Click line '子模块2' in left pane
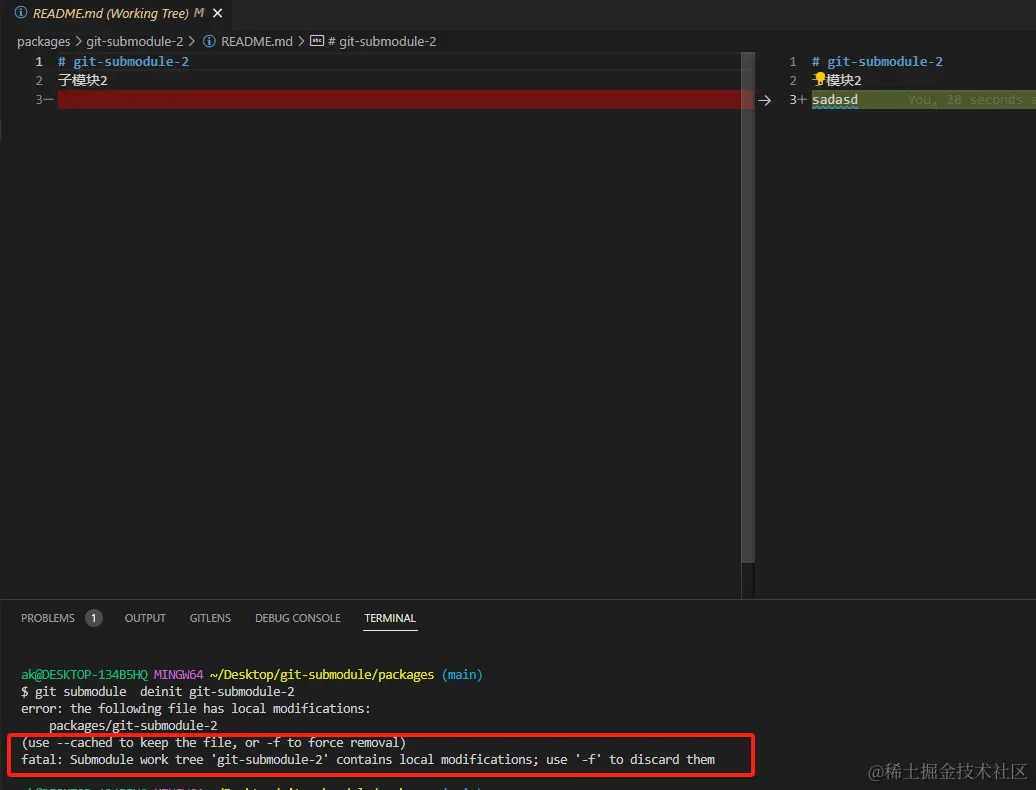This screenshot has width=1036, height=790. 83,81
